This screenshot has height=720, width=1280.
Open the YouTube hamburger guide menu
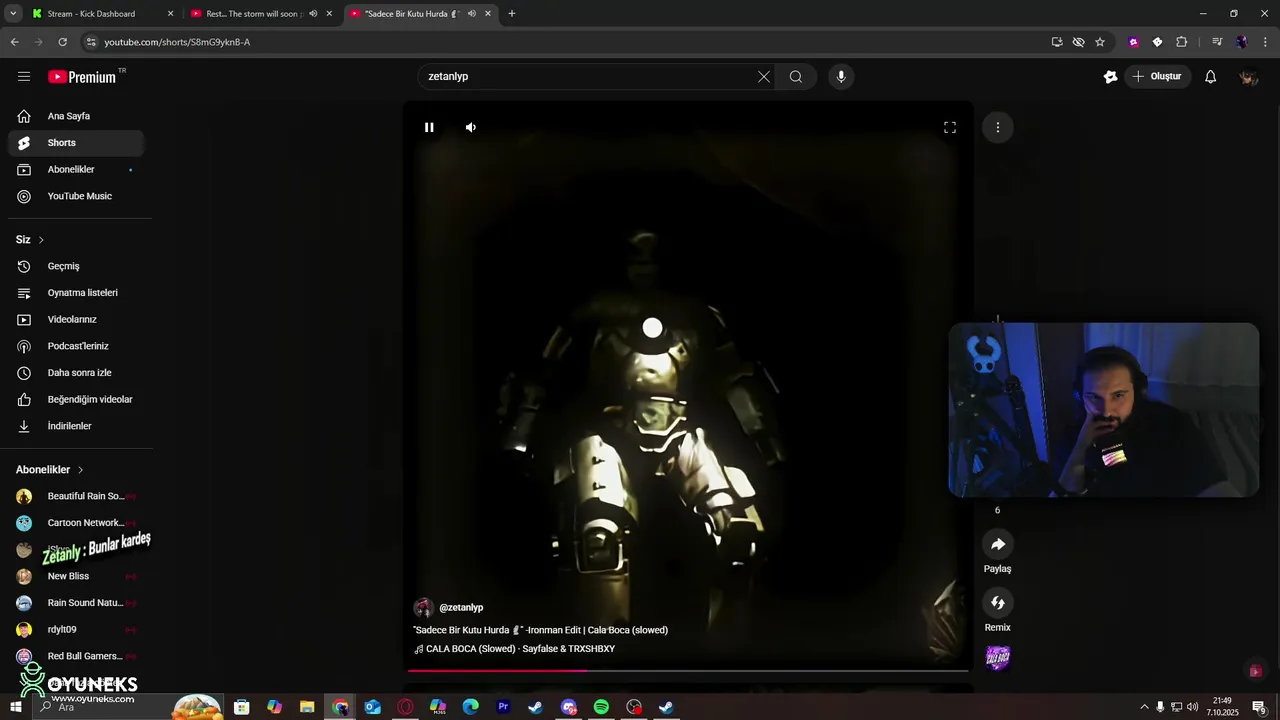pos(24,76)
